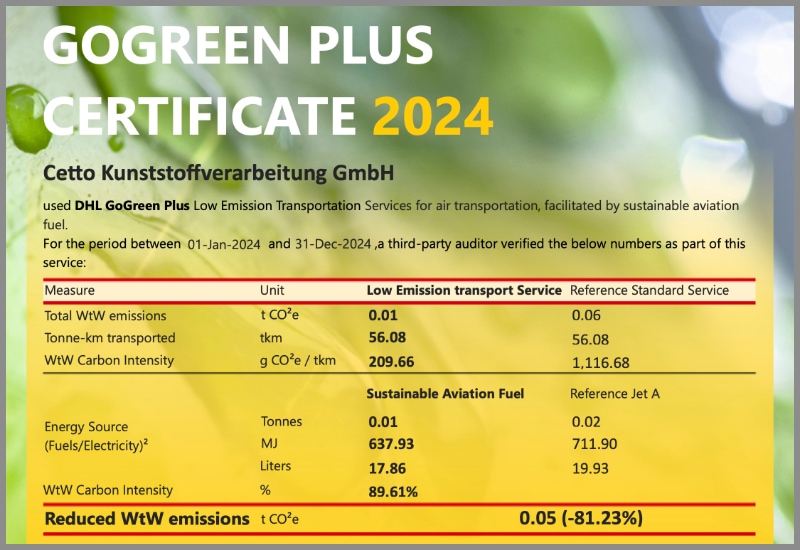Click the SAF energy value 637.93

coord(391,444)
